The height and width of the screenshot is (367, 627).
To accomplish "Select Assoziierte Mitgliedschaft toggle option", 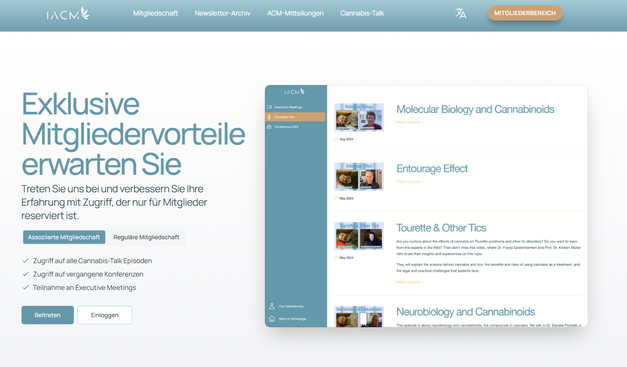I will click(64, 237).
